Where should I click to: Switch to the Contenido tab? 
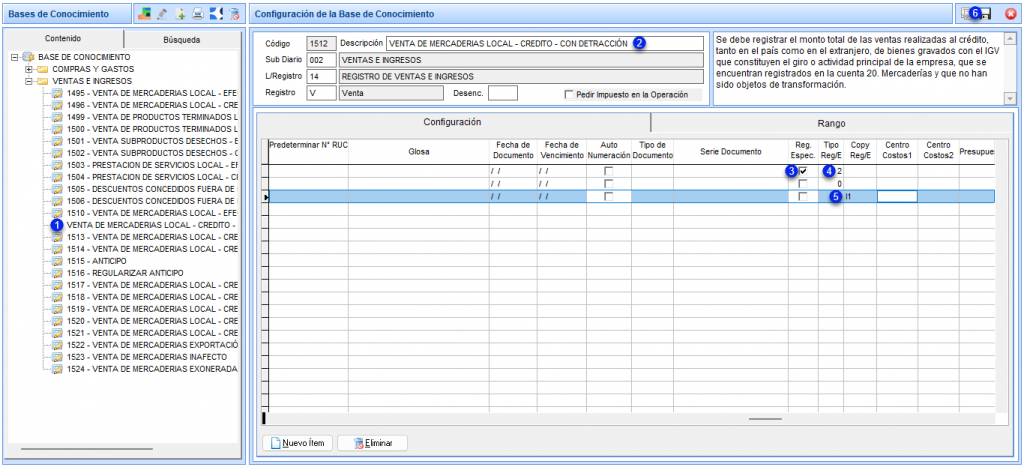click(63, 39)
